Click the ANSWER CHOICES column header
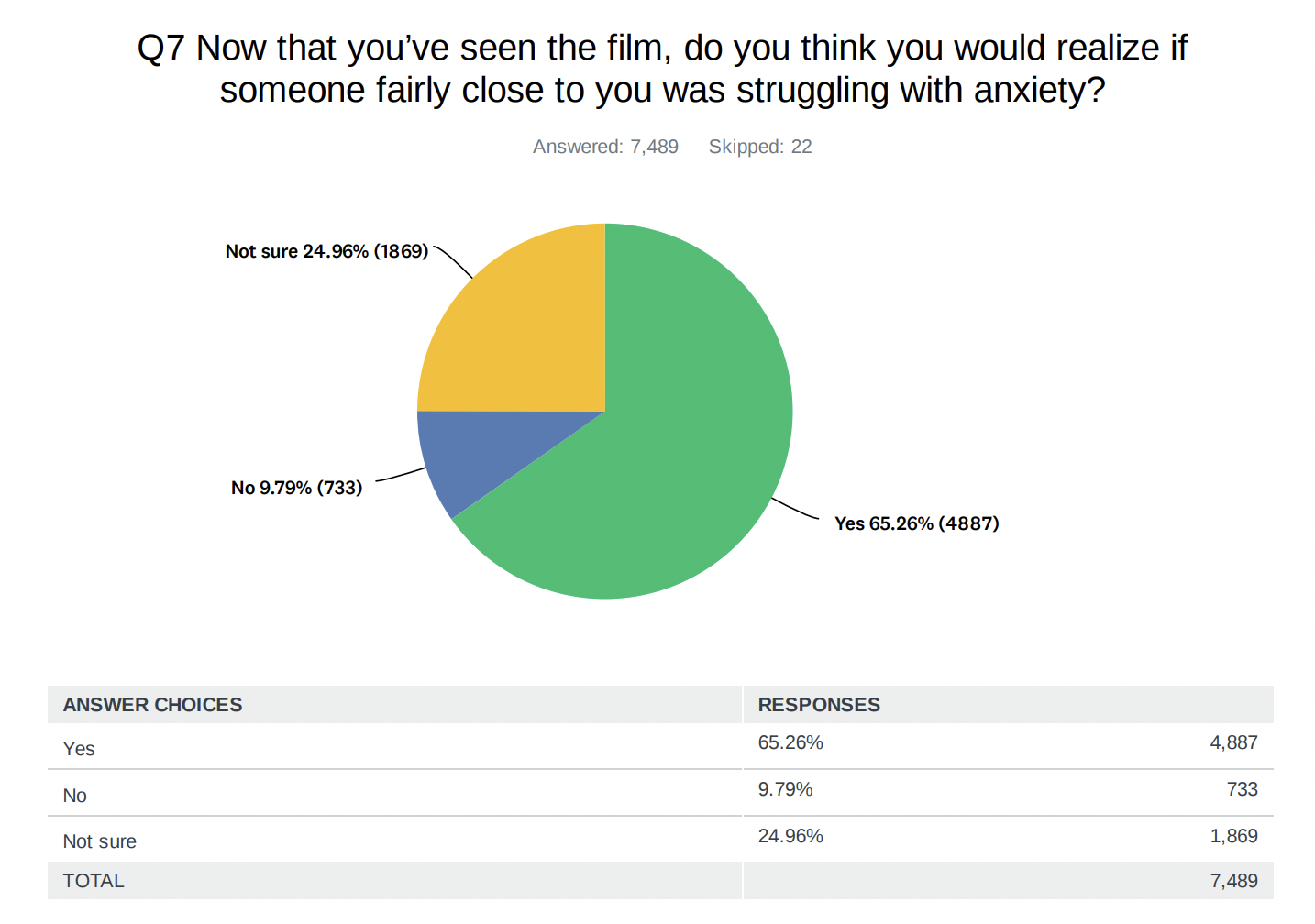 (152, 705)
